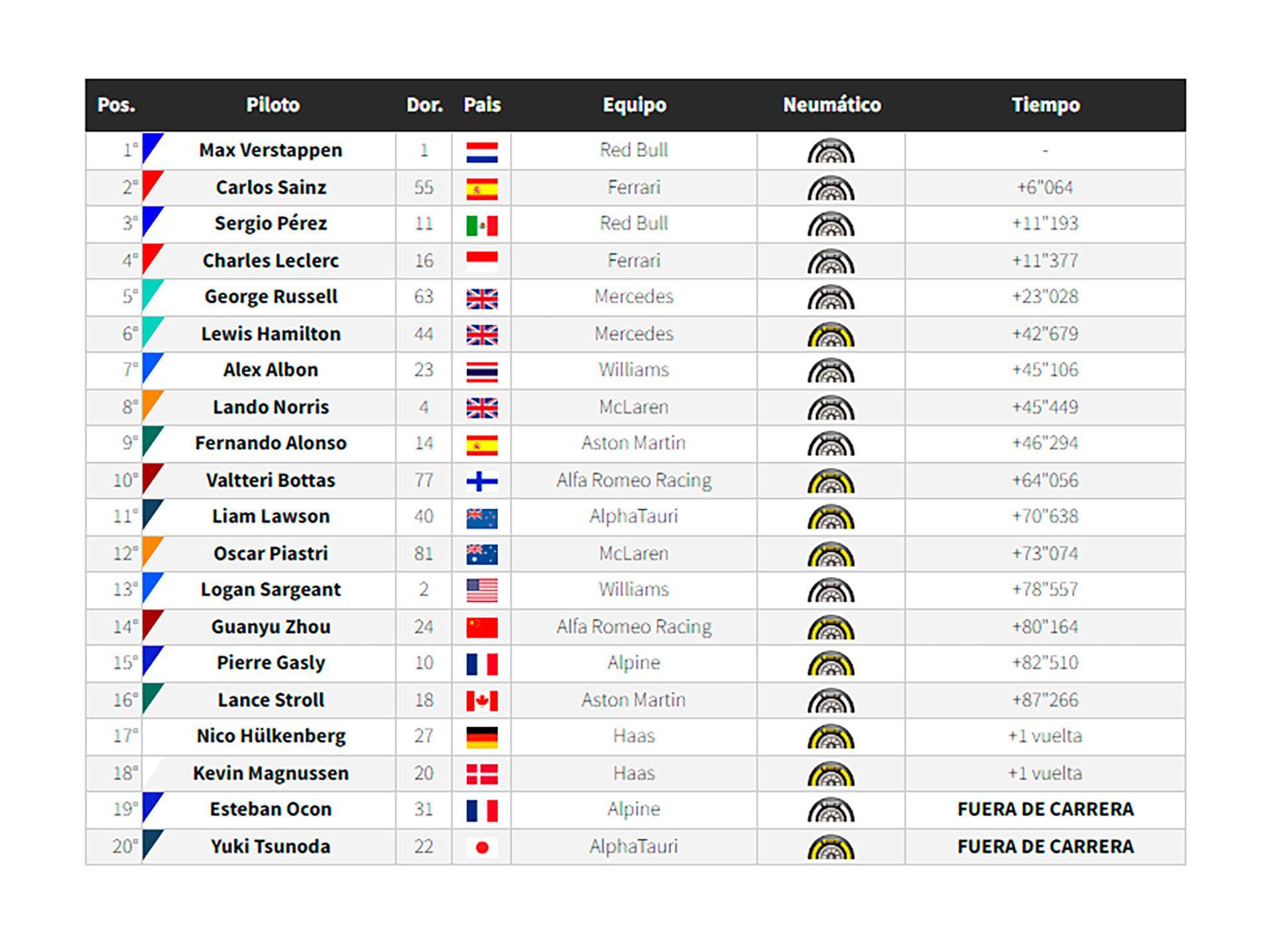Click the FUERA DE CARRERA cell for Yuki Tsunoda
Screen dimensions: 1273x952
click(1045, 847)
